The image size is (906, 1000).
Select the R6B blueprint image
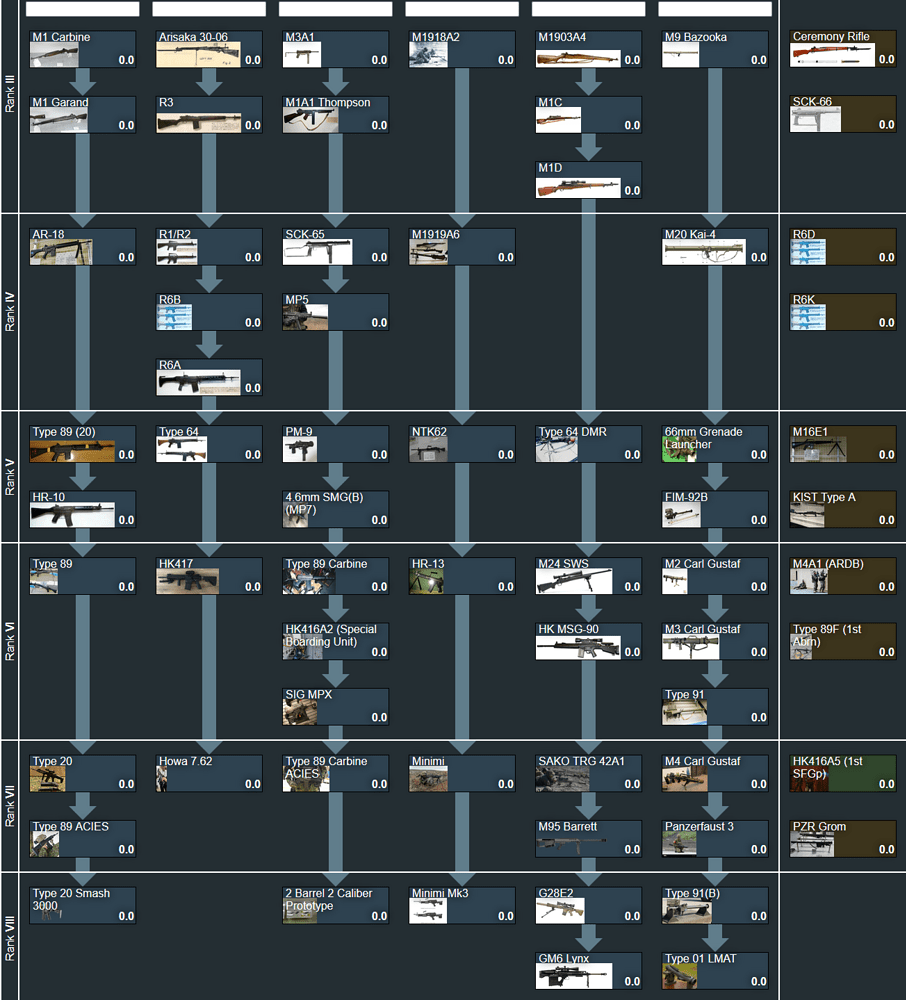[174, 318]
